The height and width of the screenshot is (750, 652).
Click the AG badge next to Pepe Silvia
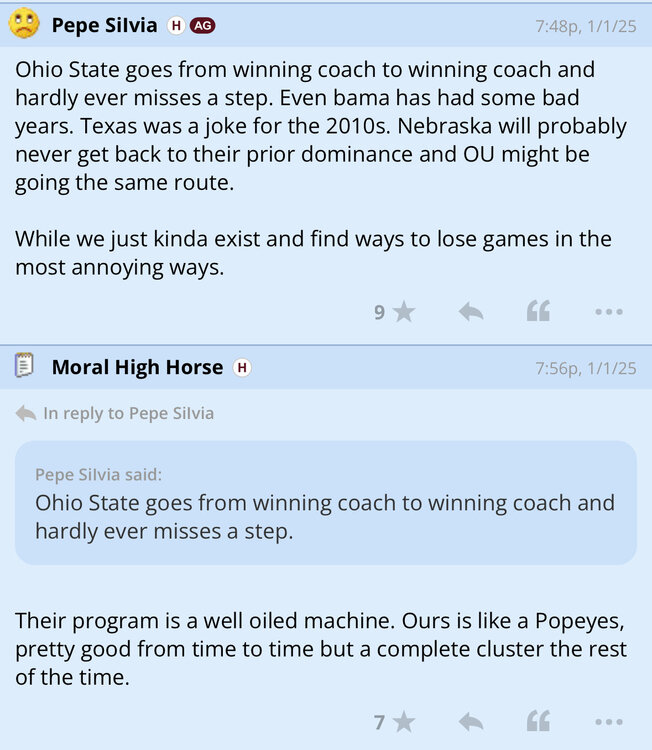[203, 26]
